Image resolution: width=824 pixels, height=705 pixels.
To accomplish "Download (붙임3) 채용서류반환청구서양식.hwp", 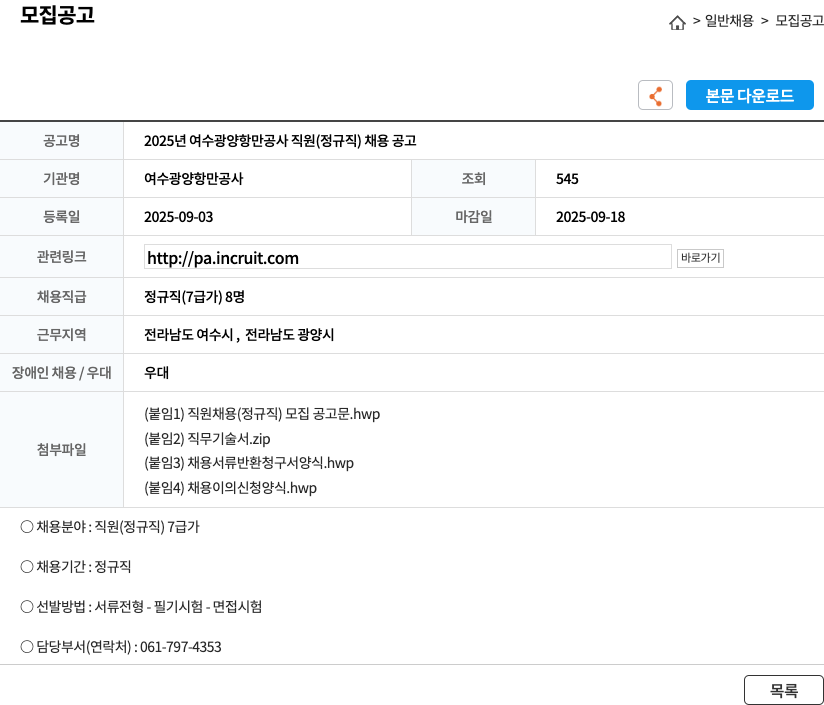I will point(249,463).
